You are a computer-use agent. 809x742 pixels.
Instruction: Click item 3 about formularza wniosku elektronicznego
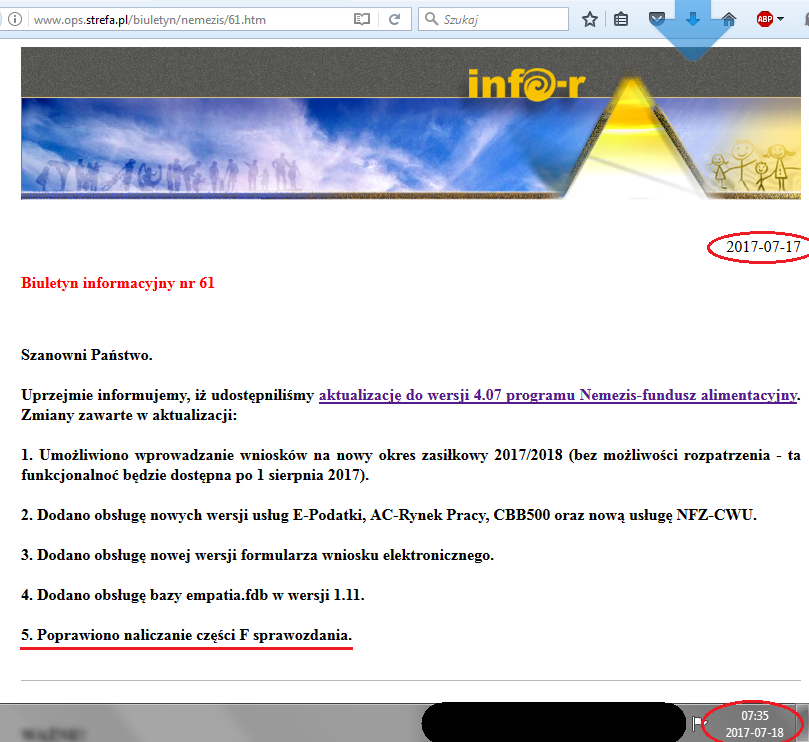(x=257, y=555)
